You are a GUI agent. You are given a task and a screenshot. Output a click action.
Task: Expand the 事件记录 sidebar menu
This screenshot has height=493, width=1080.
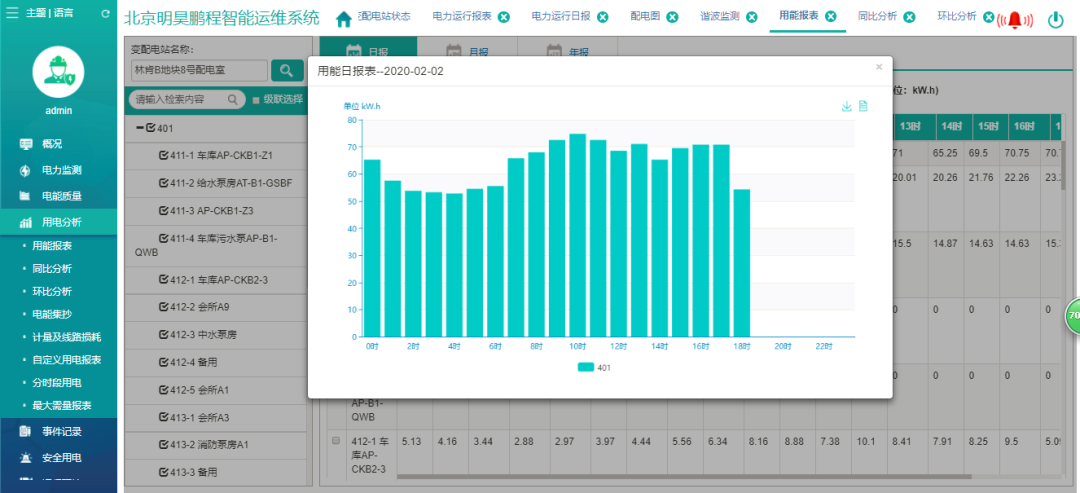(x=62, y=432)
